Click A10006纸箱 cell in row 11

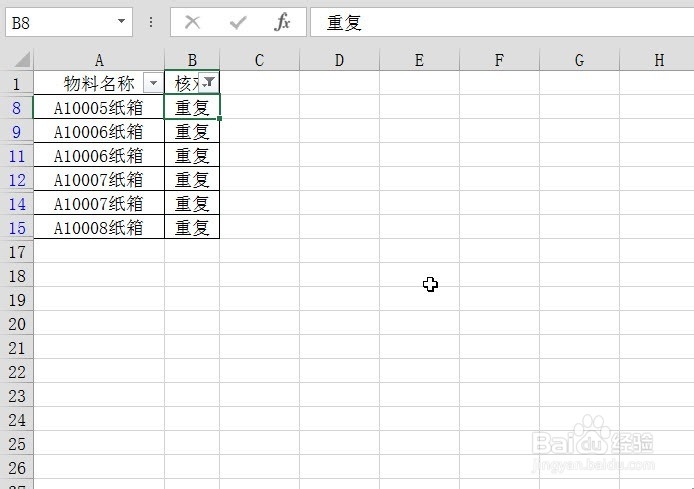(99, 155)
